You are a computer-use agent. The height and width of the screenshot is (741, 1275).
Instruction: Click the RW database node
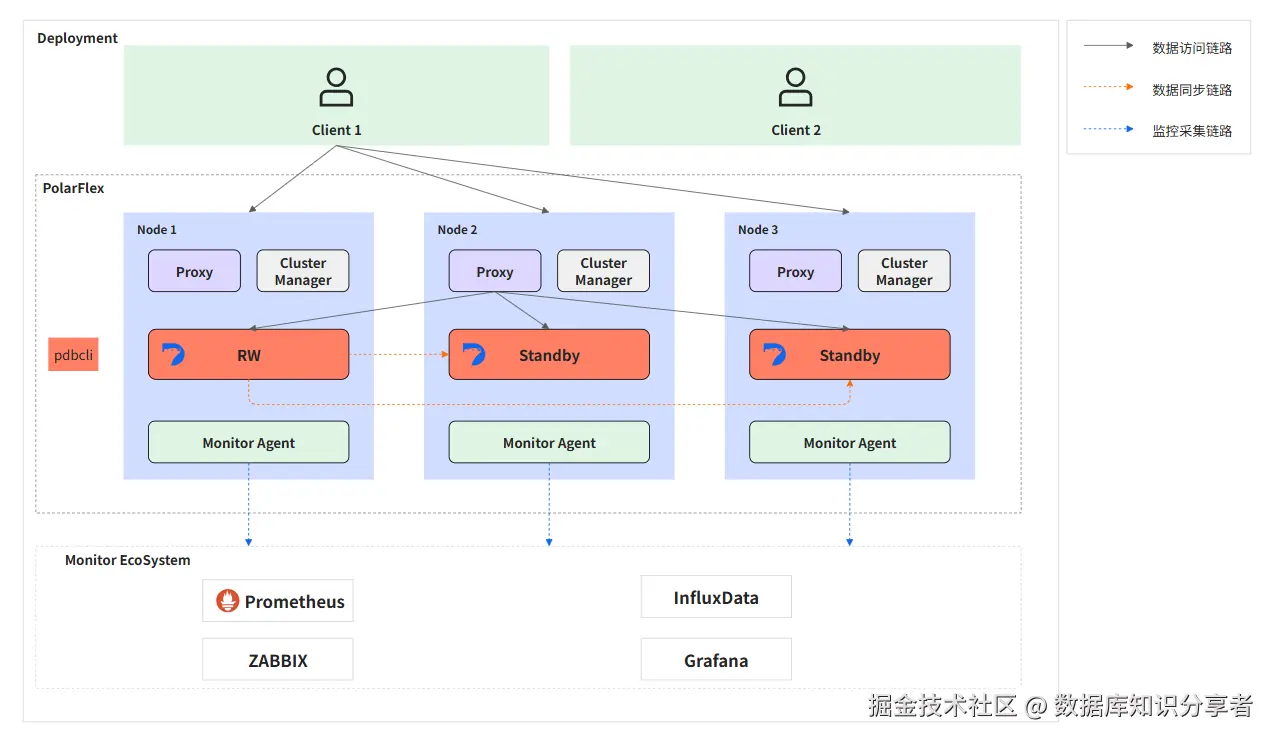point(248,353)
